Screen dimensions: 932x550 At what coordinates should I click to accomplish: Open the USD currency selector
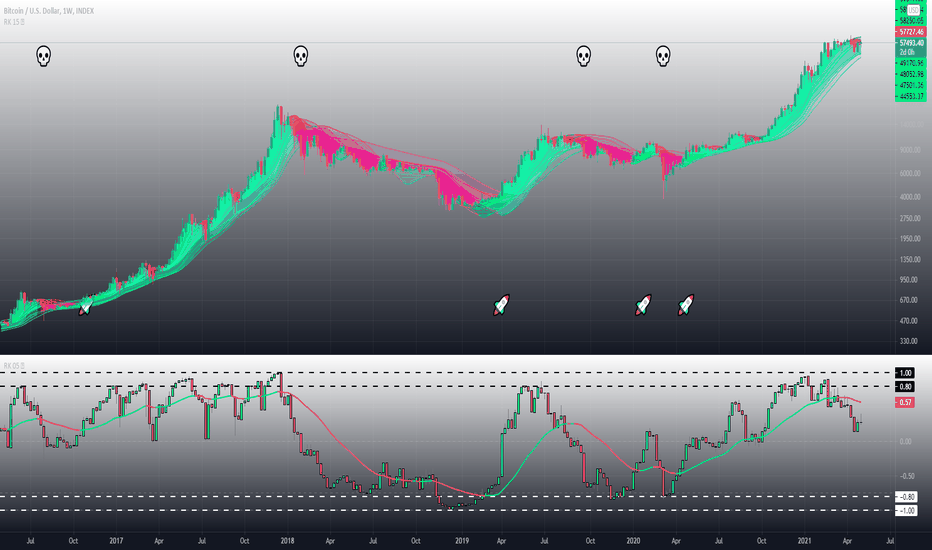[x=913, y=10]
